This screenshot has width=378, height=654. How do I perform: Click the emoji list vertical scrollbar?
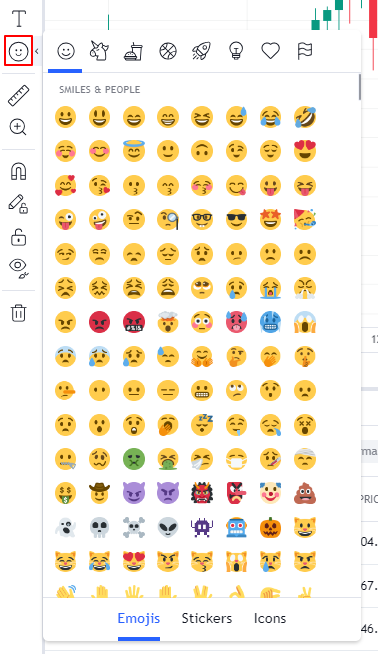pyautogui.click(x=359, y=87)
